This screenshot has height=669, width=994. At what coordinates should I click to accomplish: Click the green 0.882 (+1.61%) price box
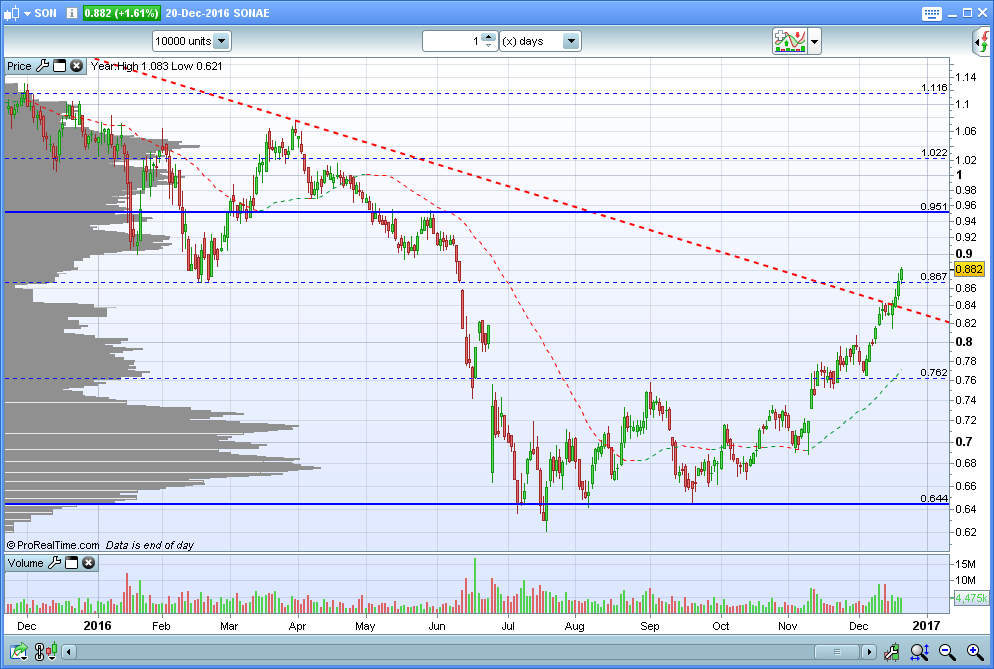122,13
